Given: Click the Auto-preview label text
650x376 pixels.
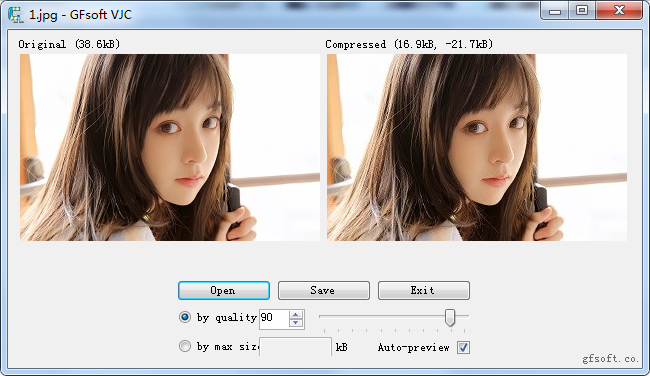Looking at the screenshot, I should (413, 347).
